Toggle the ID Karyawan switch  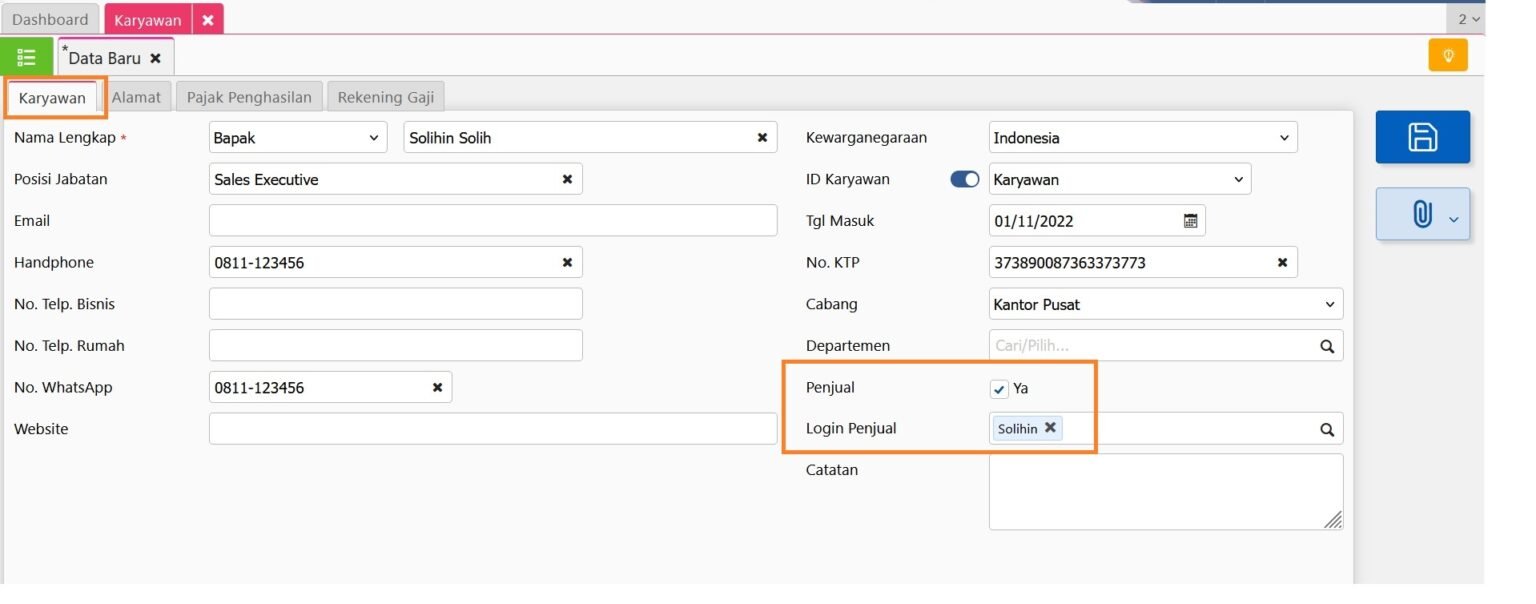pos(964,180)
